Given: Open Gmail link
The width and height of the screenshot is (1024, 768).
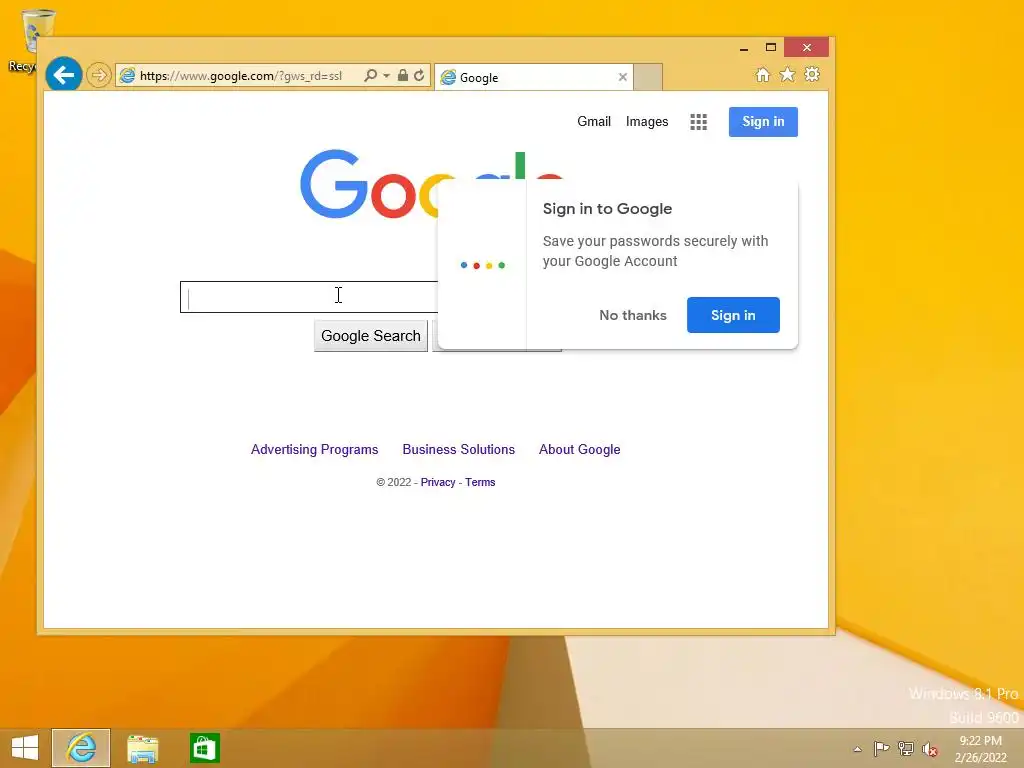Looking at the screenshot, I should click(x=594, y=121).
